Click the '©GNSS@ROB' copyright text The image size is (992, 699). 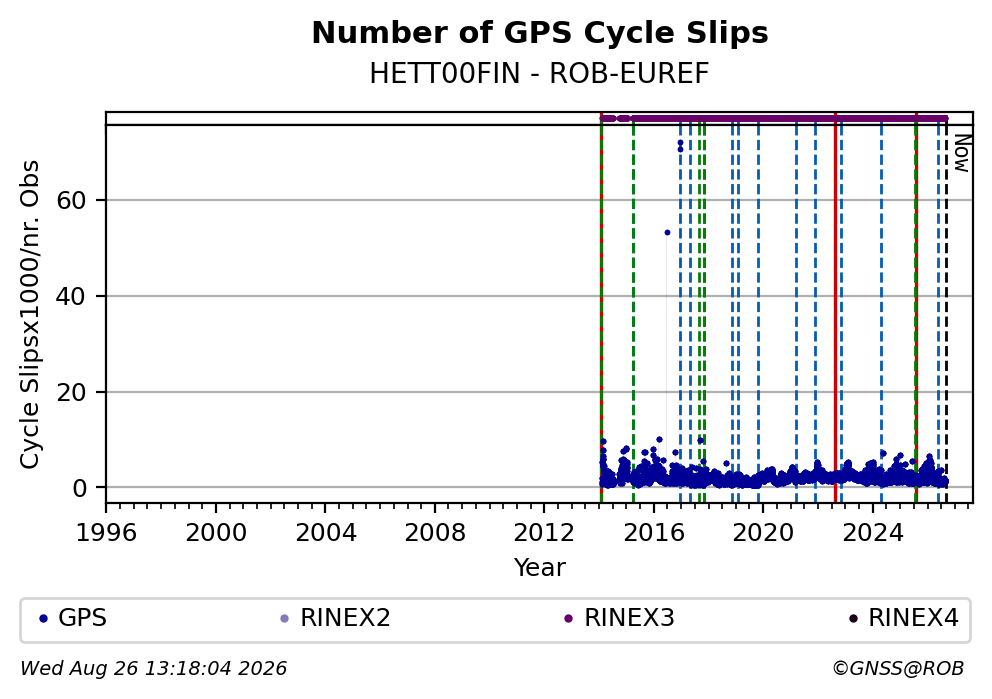coord(898,669)
